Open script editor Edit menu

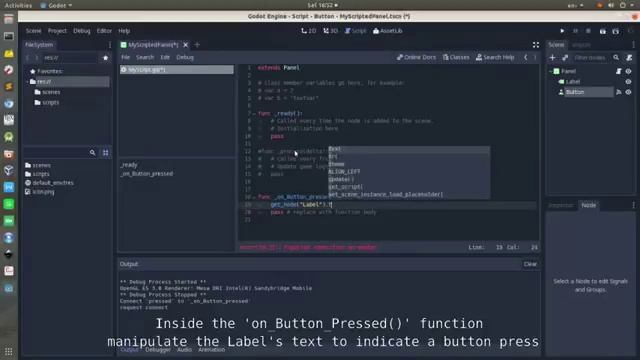(x=165, y=58)
